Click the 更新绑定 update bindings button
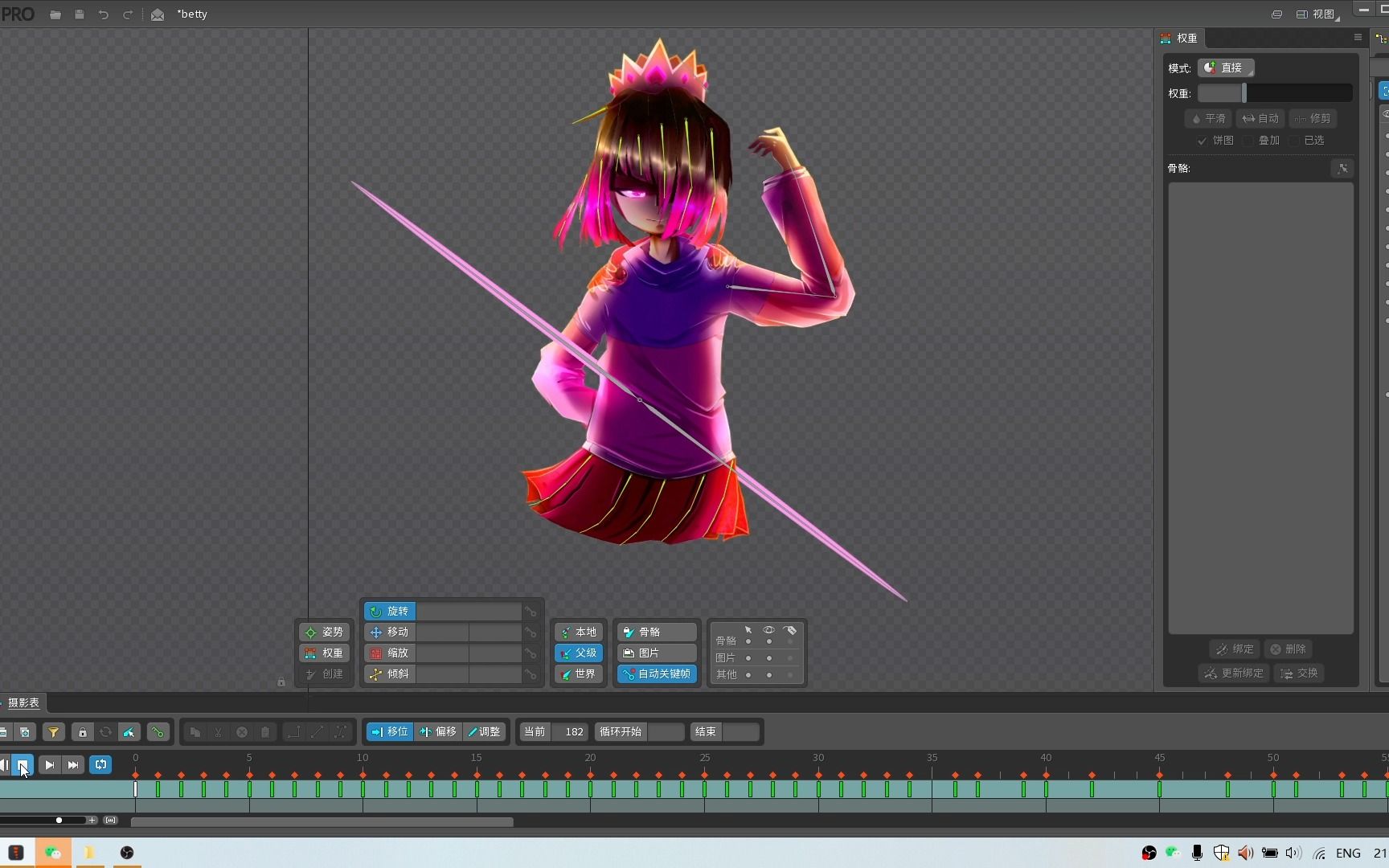Screen dimensions: 1389x868 pos(1234,673)
